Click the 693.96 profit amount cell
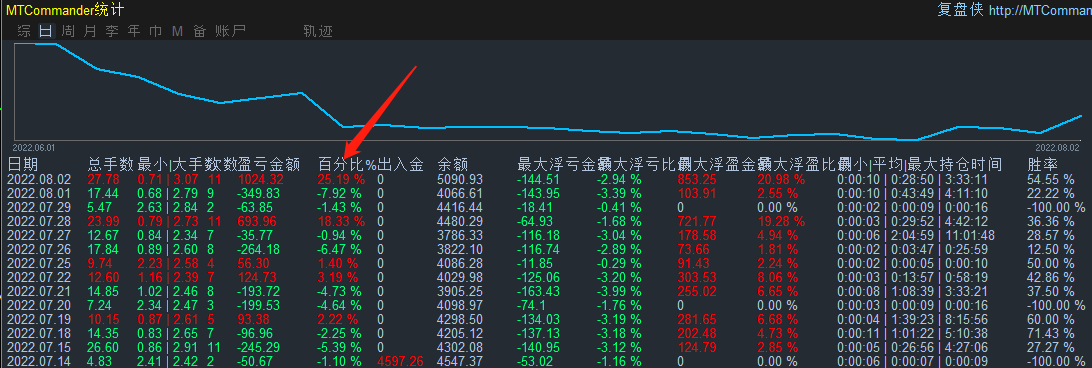1092x368 pixels. pos(257,221)
